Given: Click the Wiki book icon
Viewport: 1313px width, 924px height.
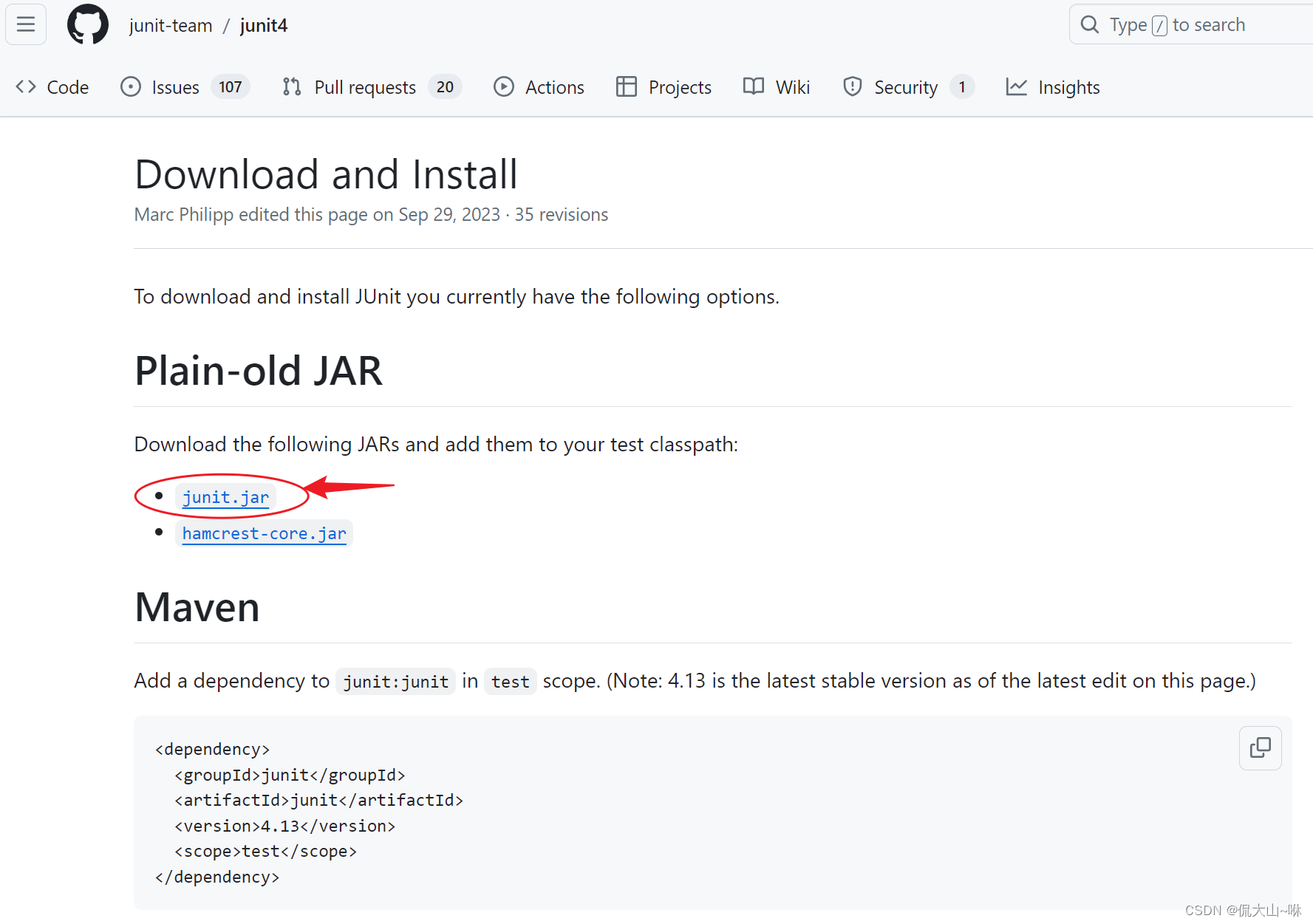Looking at the screenshot, I should (754, 87).
